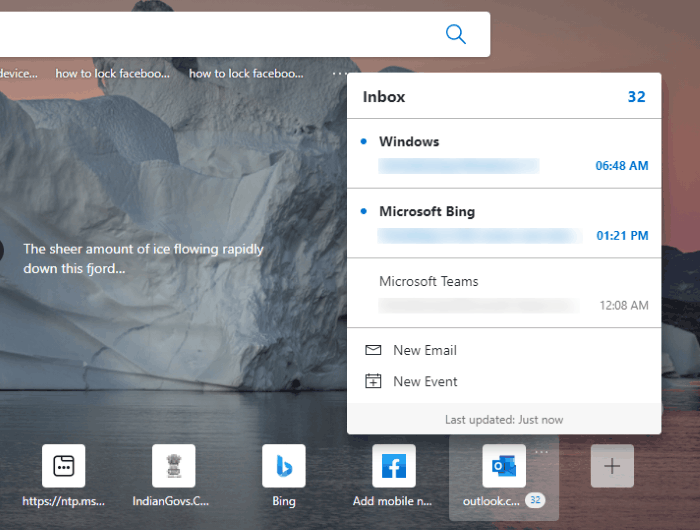
Task: Add a new quick link with plus tile
Action: point(612,466)
